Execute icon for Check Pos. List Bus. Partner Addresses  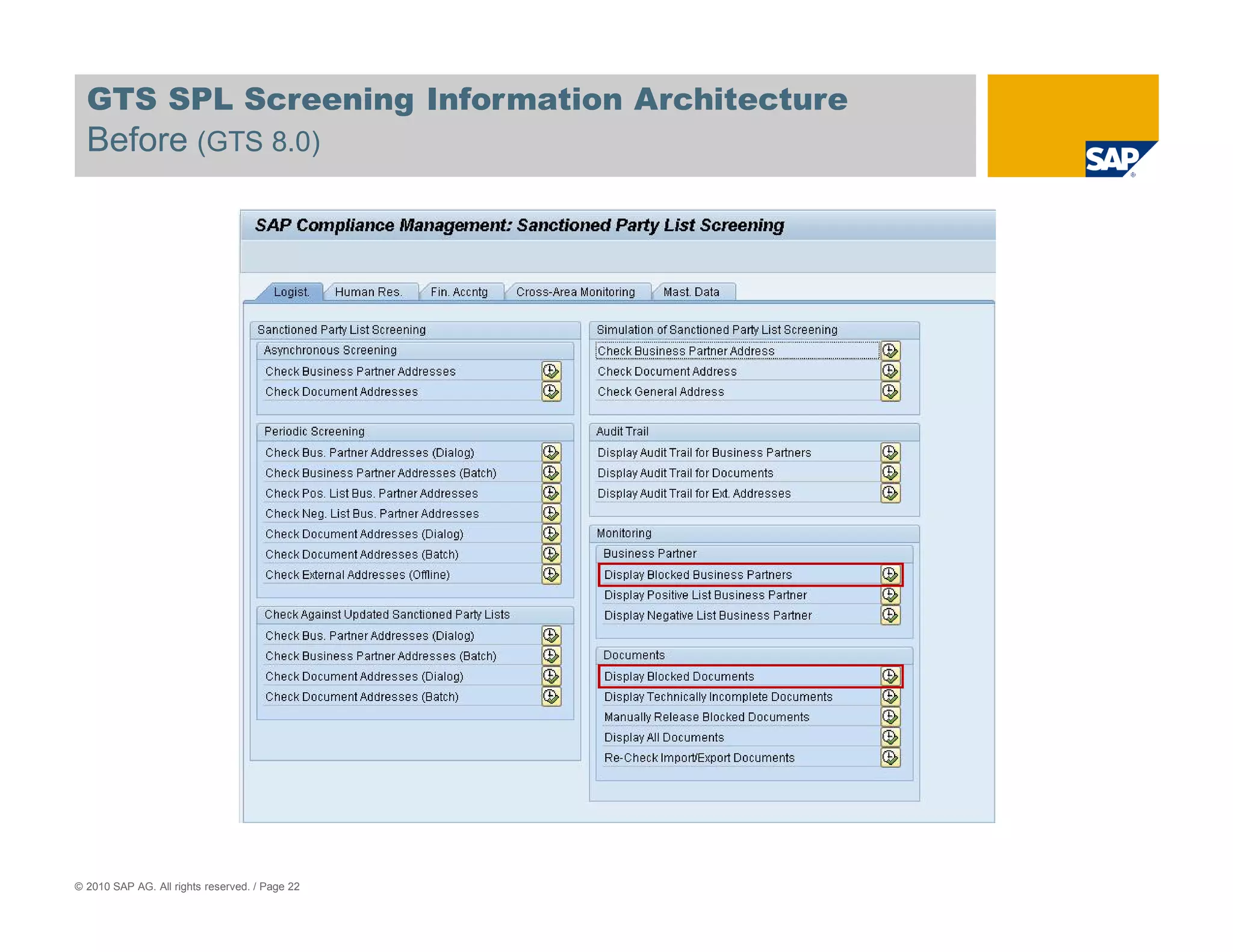click(551, 493)
